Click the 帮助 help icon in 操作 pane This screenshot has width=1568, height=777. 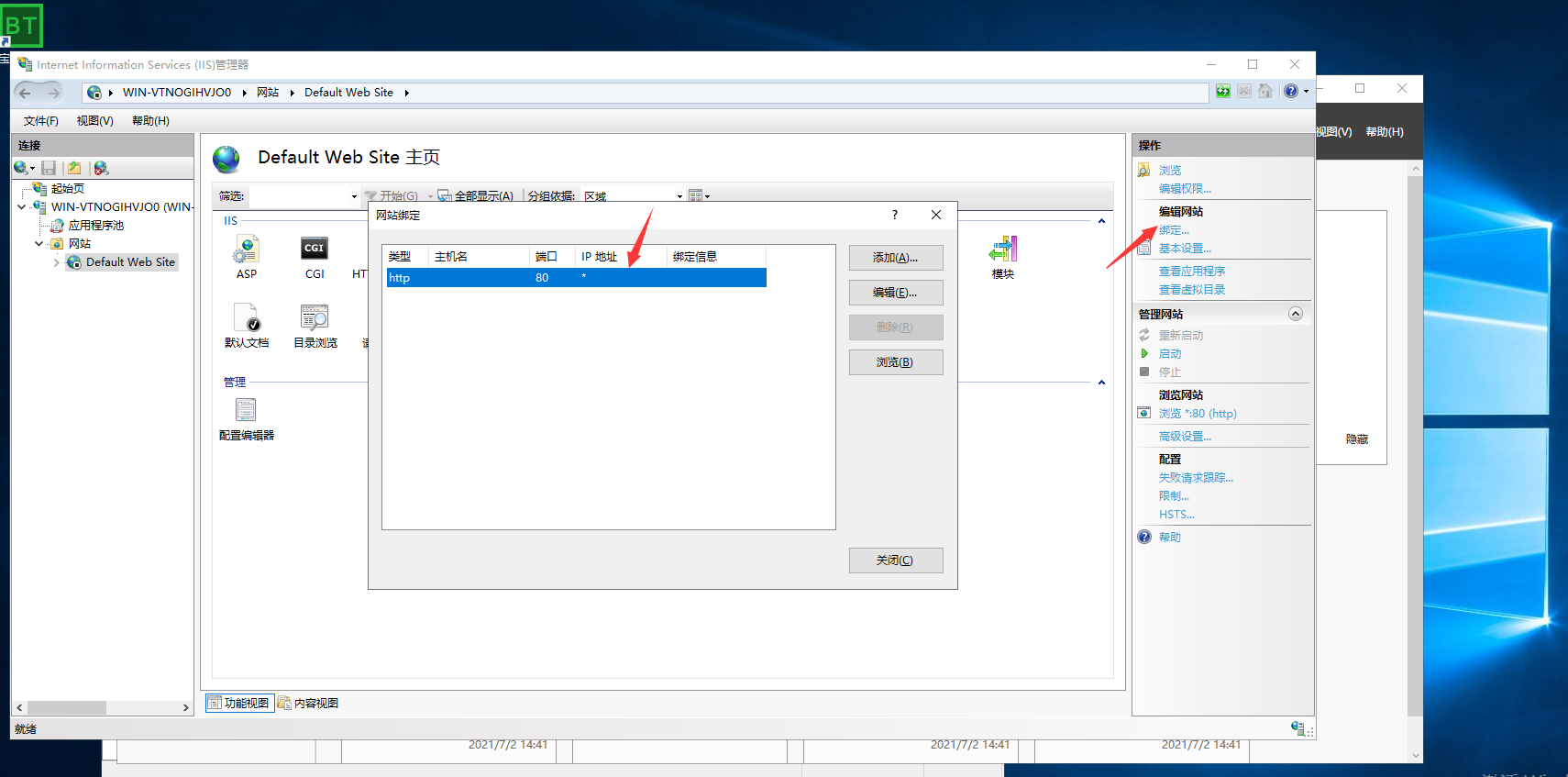1144,537
